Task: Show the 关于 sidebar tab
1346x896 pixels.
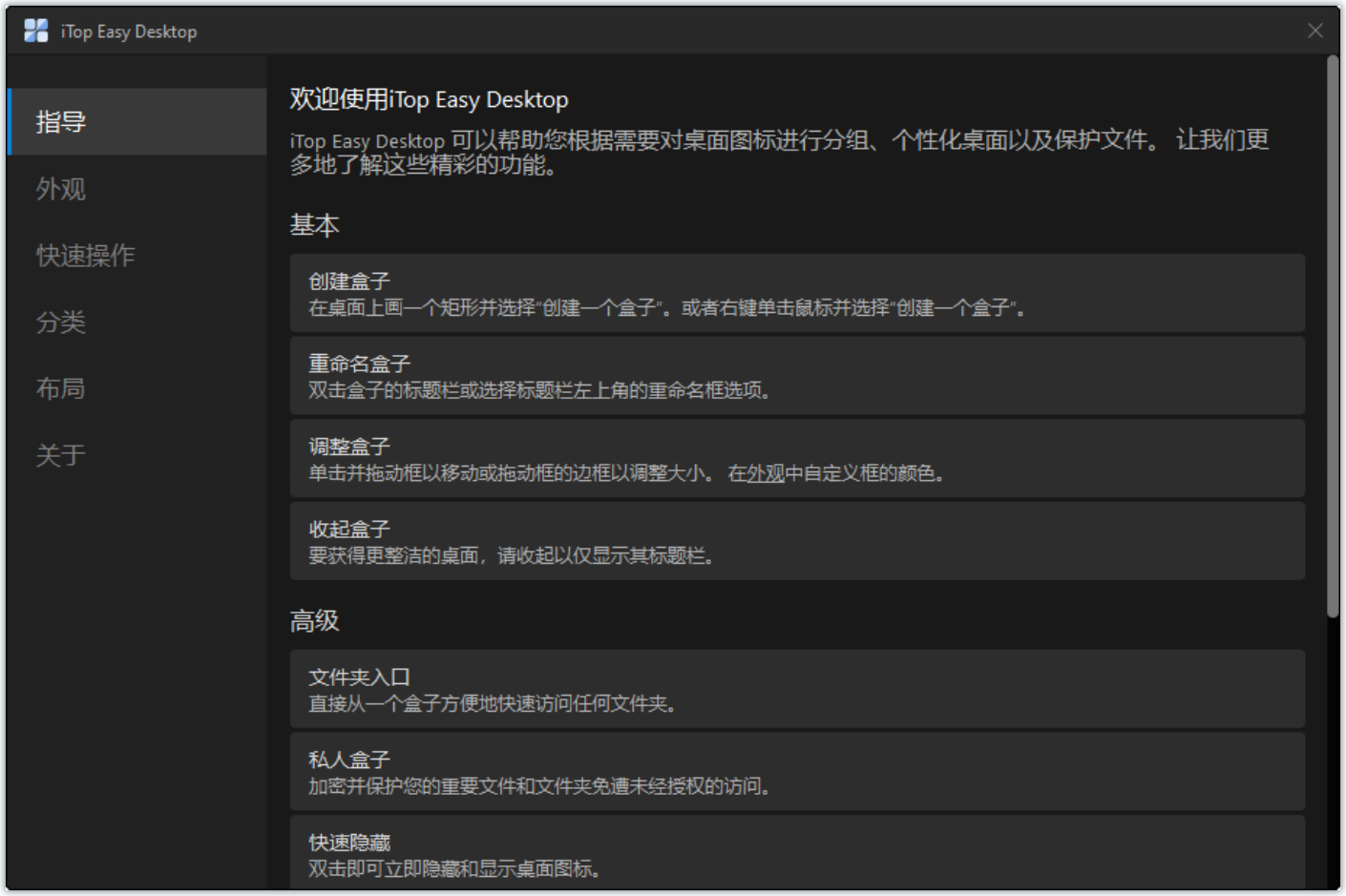Action: (137, 455)
